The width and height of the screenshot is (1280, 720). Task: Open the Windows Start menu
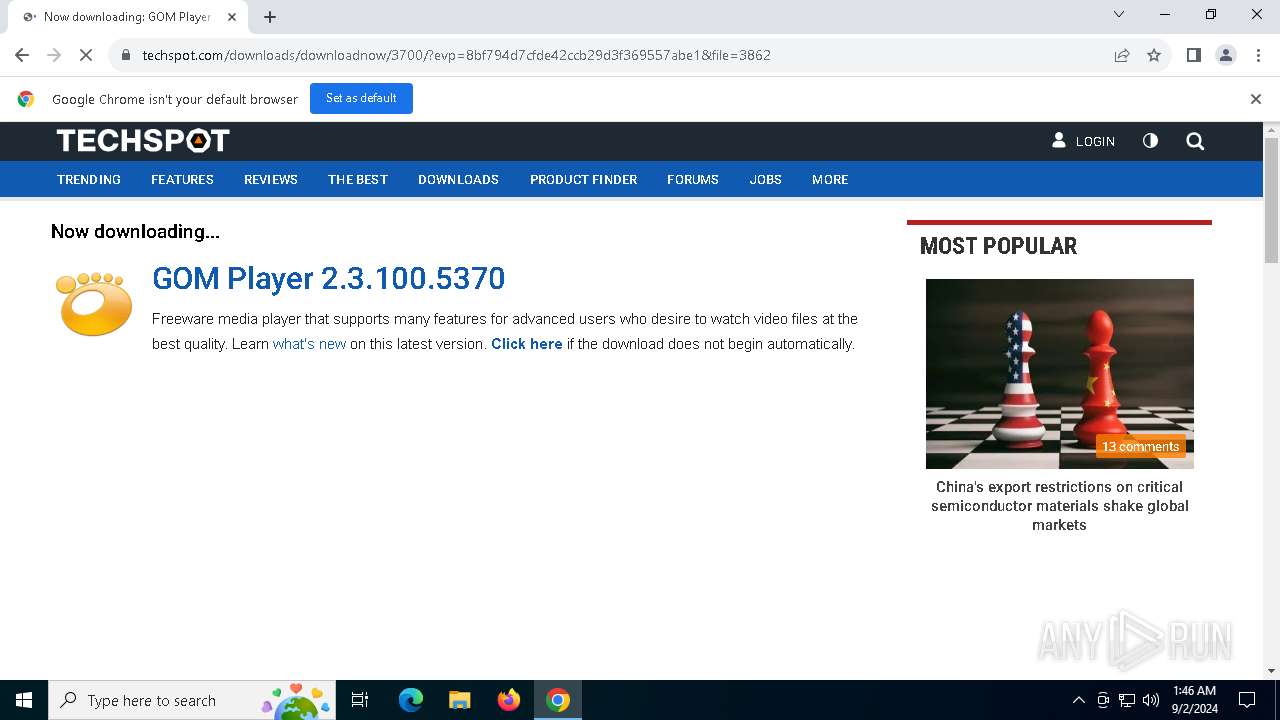pyautogui.click(x=24, y=700)
